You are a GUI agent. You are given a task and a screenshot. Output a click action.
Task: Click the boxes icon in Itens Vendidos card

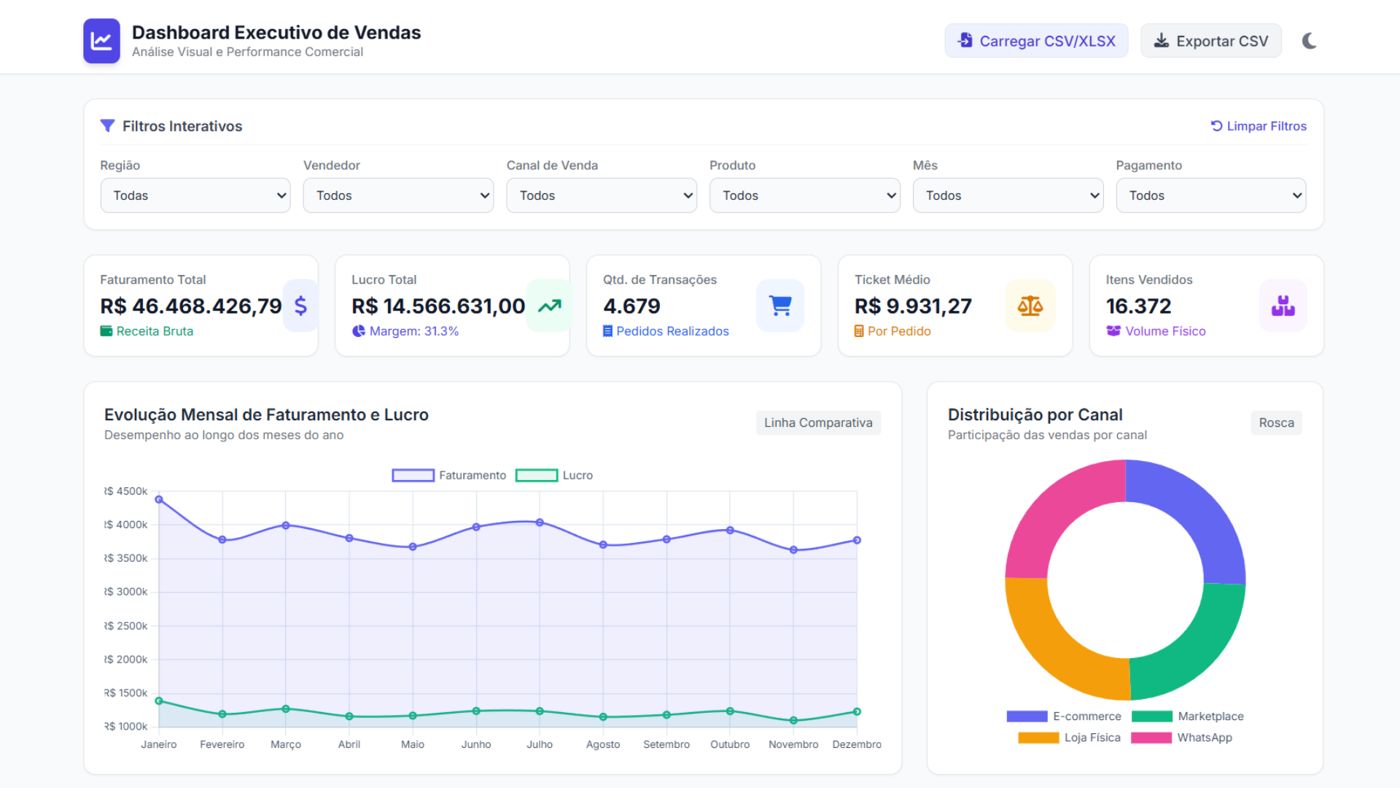click(x=1283, y=305)
